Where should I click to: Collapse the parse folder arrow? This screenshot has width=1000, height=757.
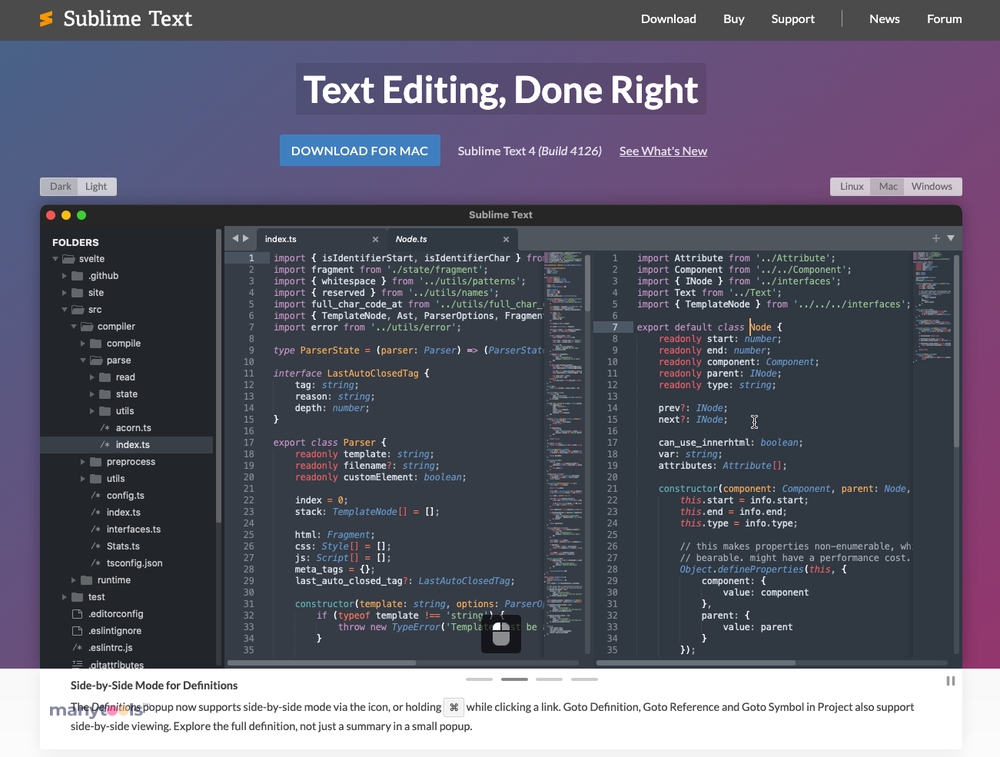click(x=83, y=360)
